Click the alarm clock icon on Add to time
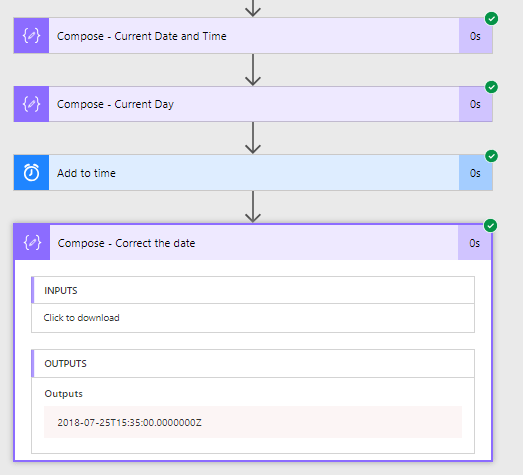 coord(31,173)
